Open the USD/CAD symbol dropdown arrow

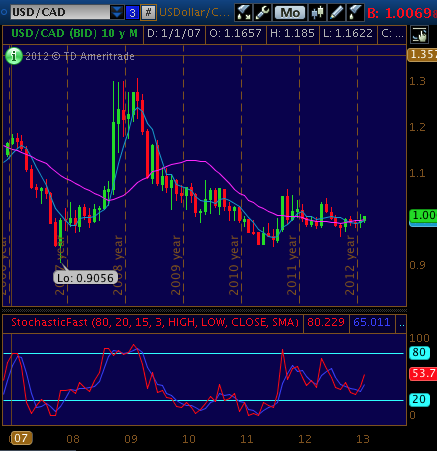117,12
